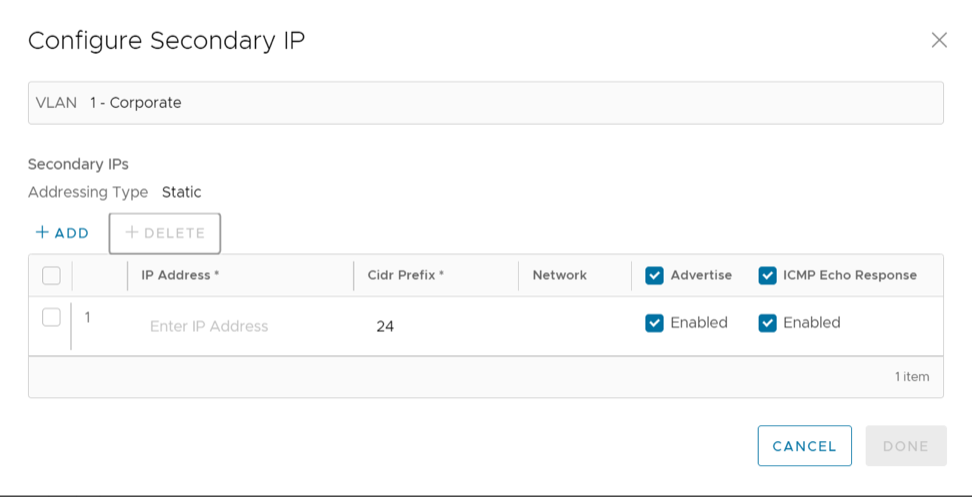The image size is (972, 497).
Task: Click the Network column header
Action: point(560,275)
